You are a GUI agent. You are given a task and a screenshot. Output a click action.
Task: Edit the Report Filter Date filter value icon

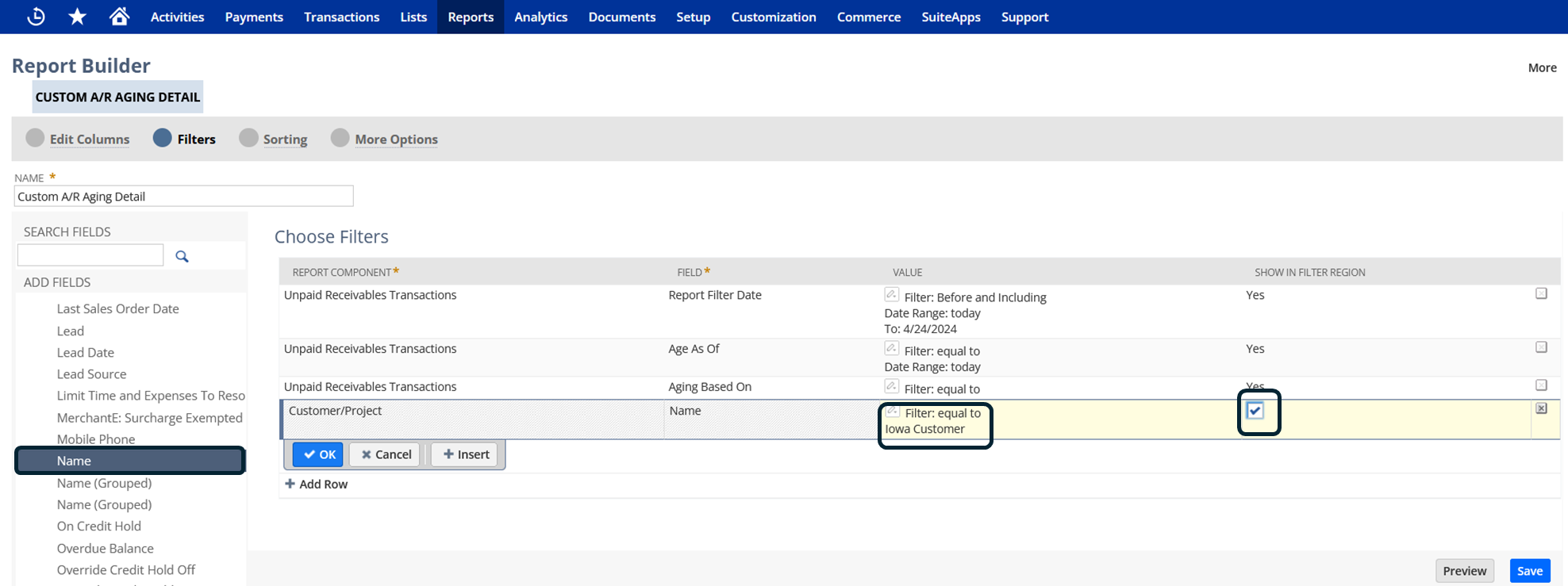click(892, 295)
